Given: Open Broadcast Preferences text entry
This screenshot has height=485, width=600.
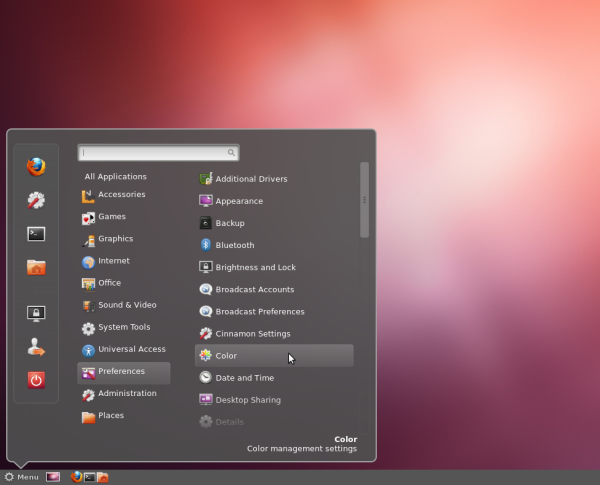Looking at the screenshot, I should coord(260,312).
